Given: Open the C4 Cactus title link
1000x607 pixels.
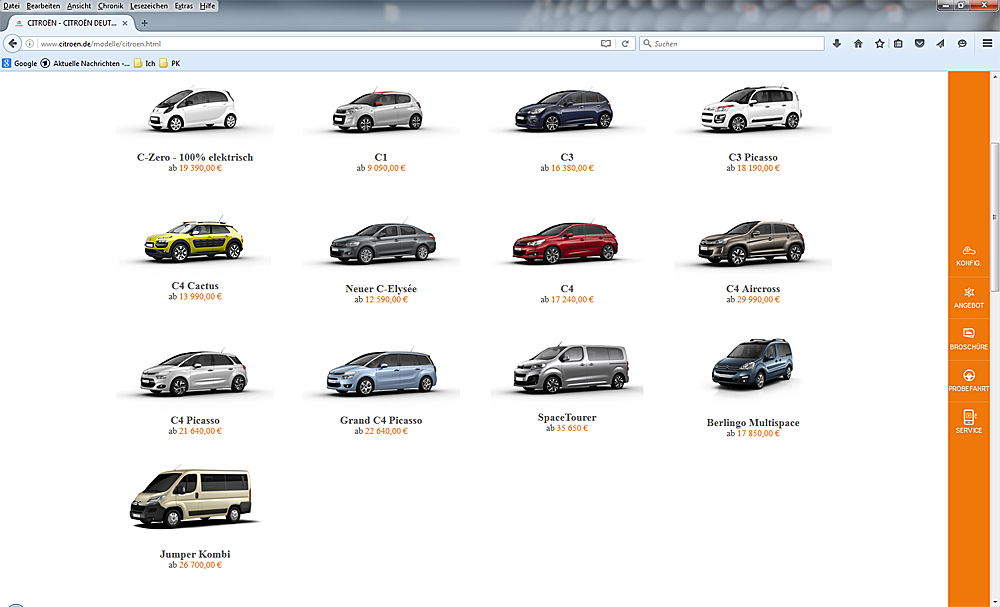Looking at the screenshot, I should pyautogui.click(x=195, y=286).
